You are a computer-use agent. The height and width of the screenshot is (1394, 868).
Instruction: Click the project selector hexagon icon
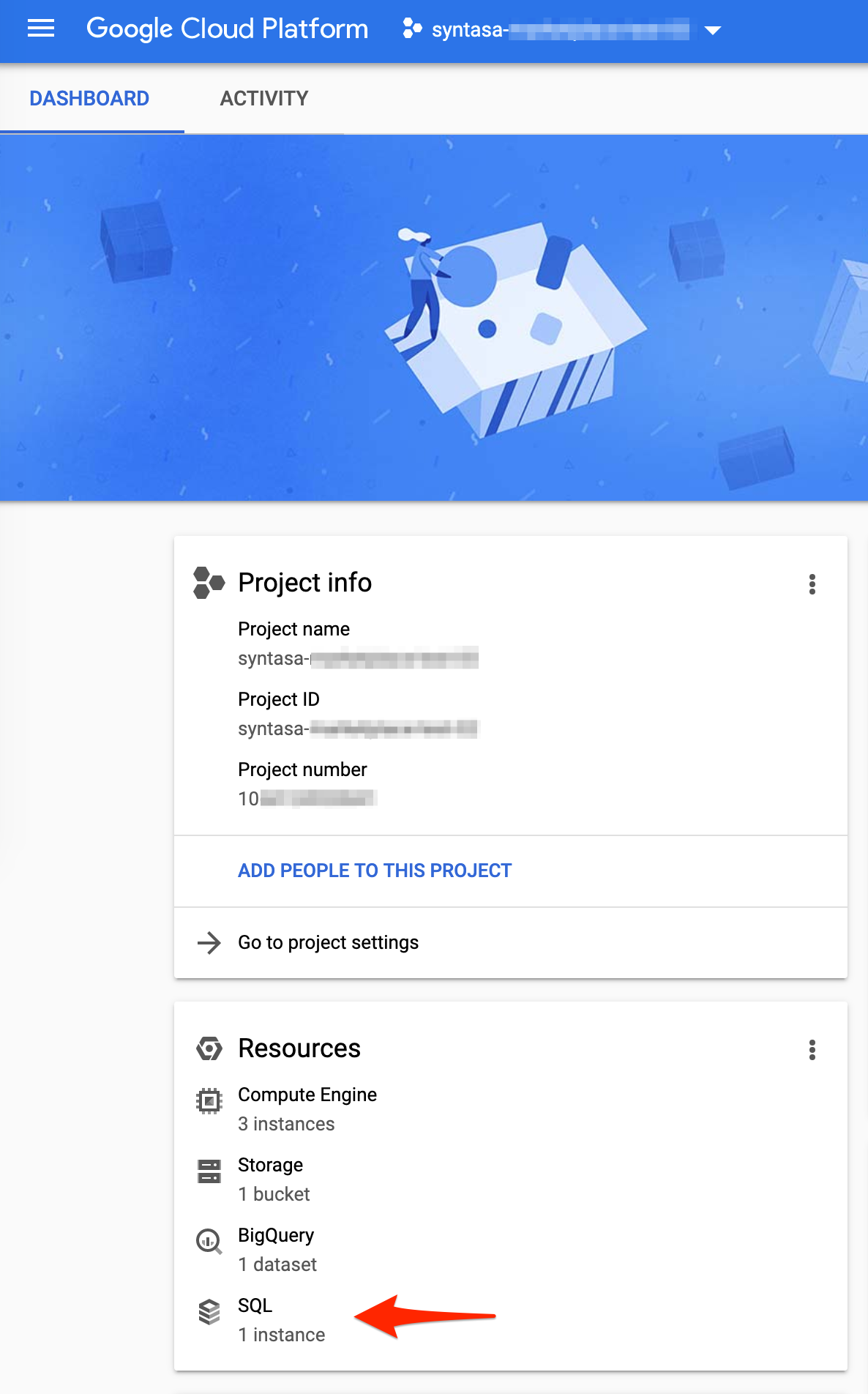412,29
